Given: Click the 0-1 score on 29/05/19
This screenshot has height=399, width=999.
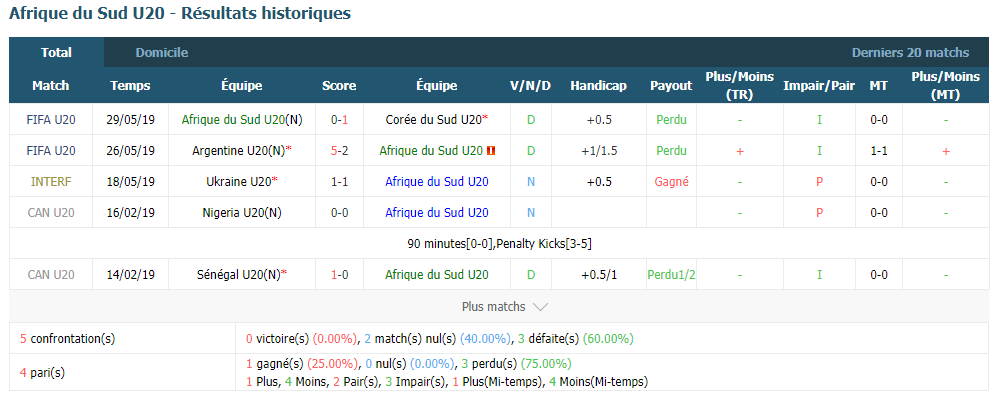Looking at the screenshot, I should 339,120.
